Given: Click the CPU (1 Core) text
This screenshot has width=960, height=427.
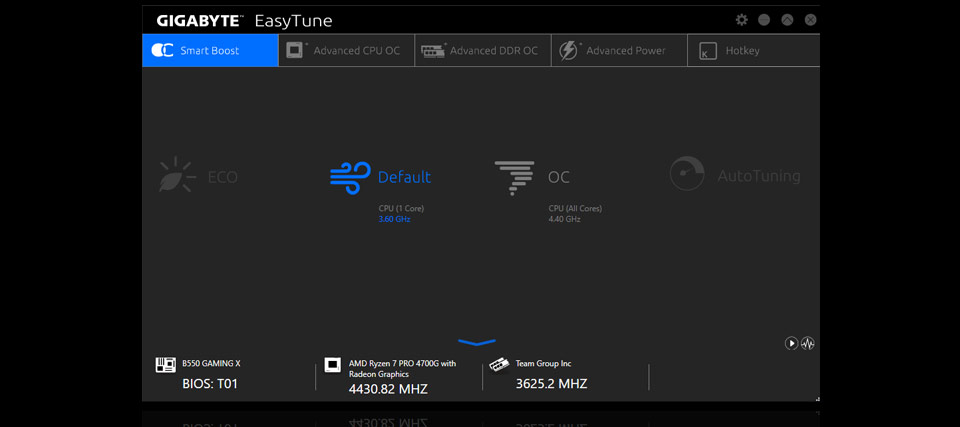Looking at the screenshot, I should coord(401,209).
